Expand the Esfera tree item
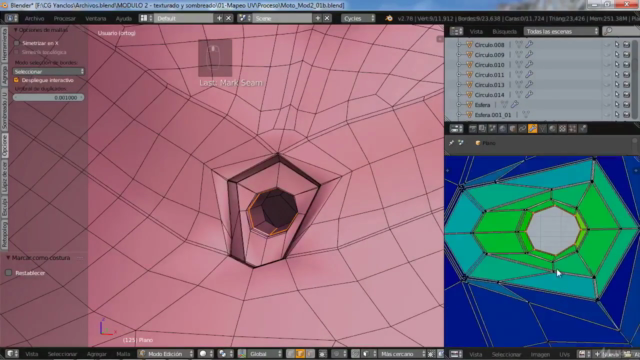 point(458,105)
